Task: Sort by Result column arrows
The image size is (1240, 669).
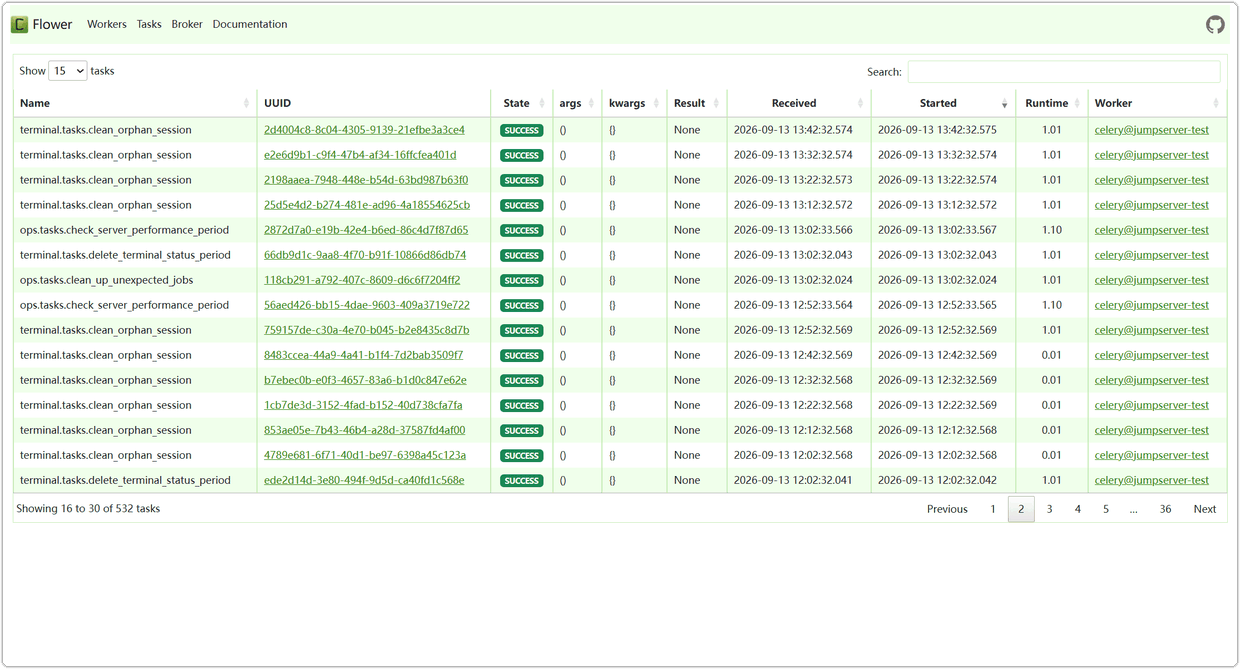Action: coord(716,104)
